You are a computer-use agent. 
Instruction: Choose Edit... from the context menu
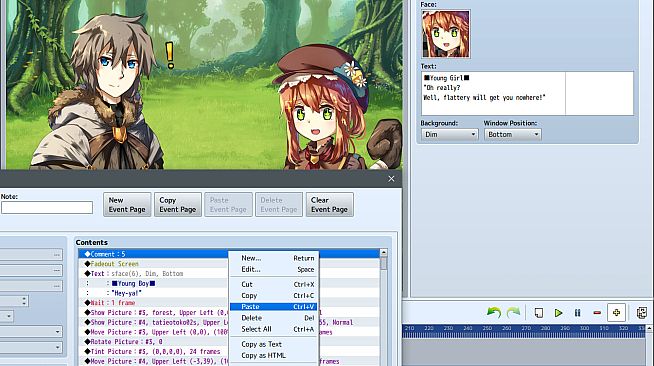click(x=274, y=269)
